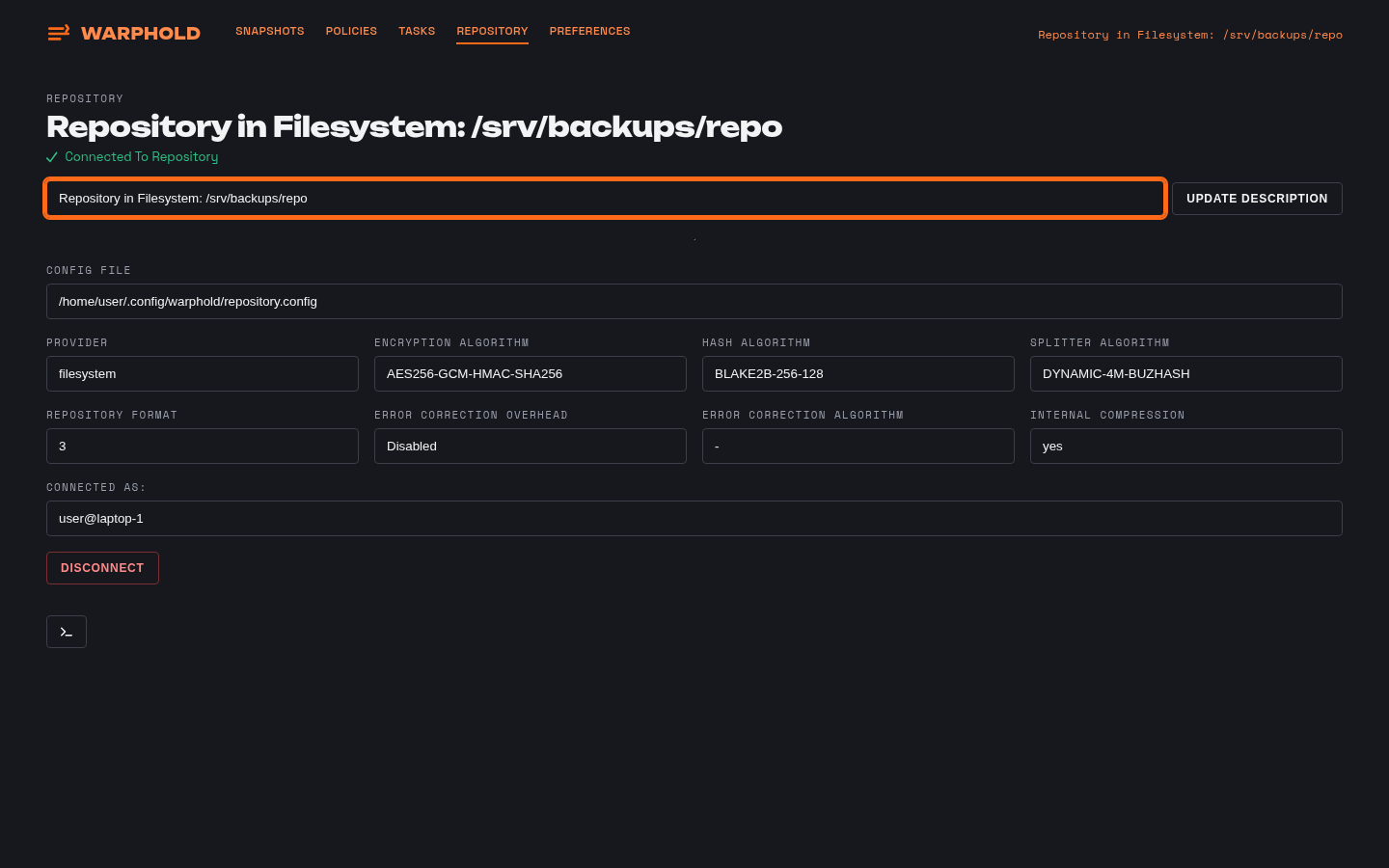Click the Internal Compression field
The width and height of the screenshot is (1389, 868).
coord(1186,447)
